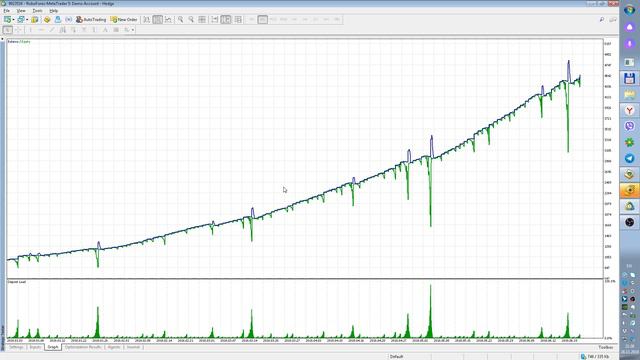Screen dimensions: 640x360
Task: Click the taskbar clock
Action: click(629, 348)
